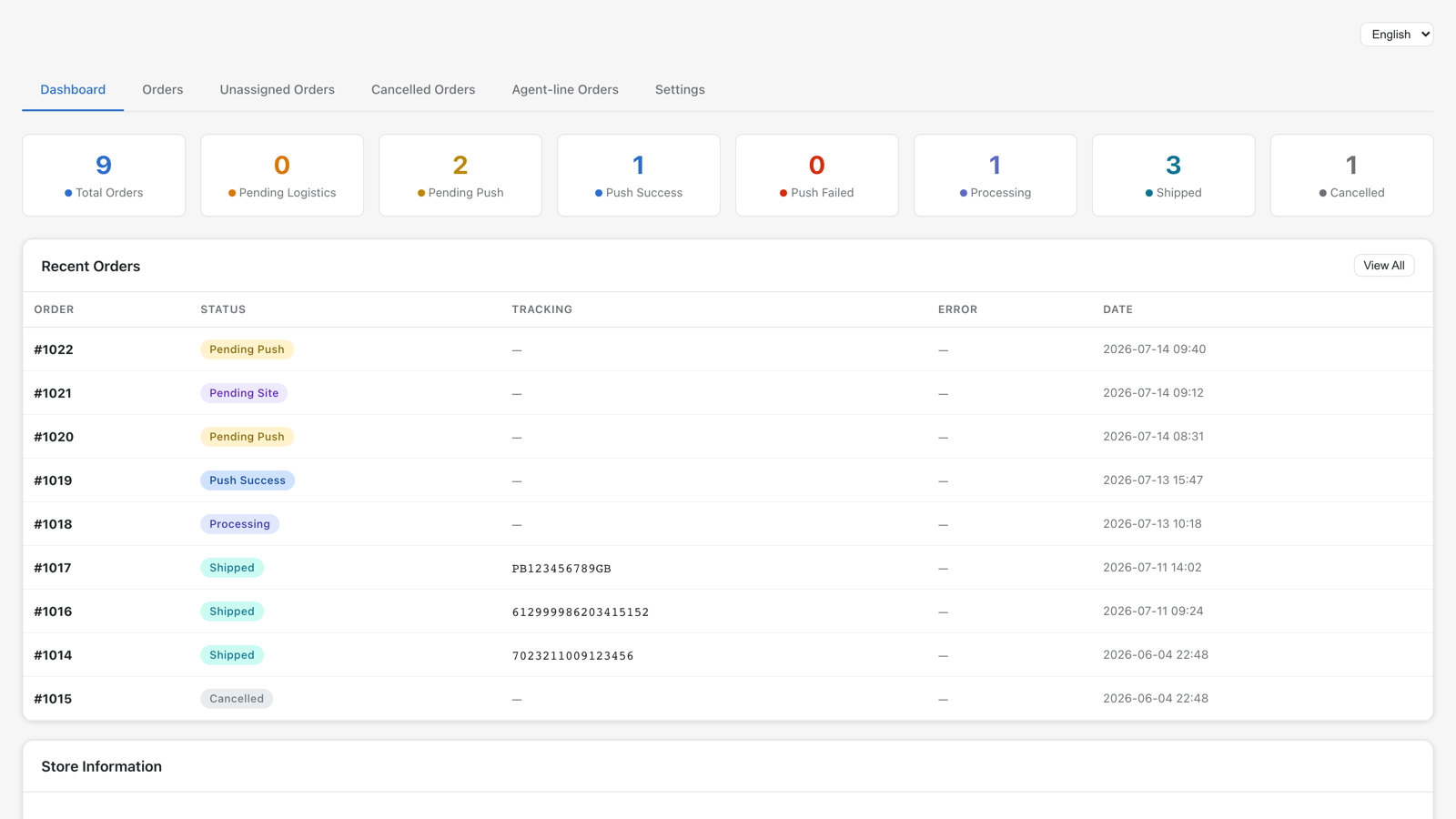1456x819 pixels.
Task: Click the Push Success status badge in table
Action: [248, 480]
